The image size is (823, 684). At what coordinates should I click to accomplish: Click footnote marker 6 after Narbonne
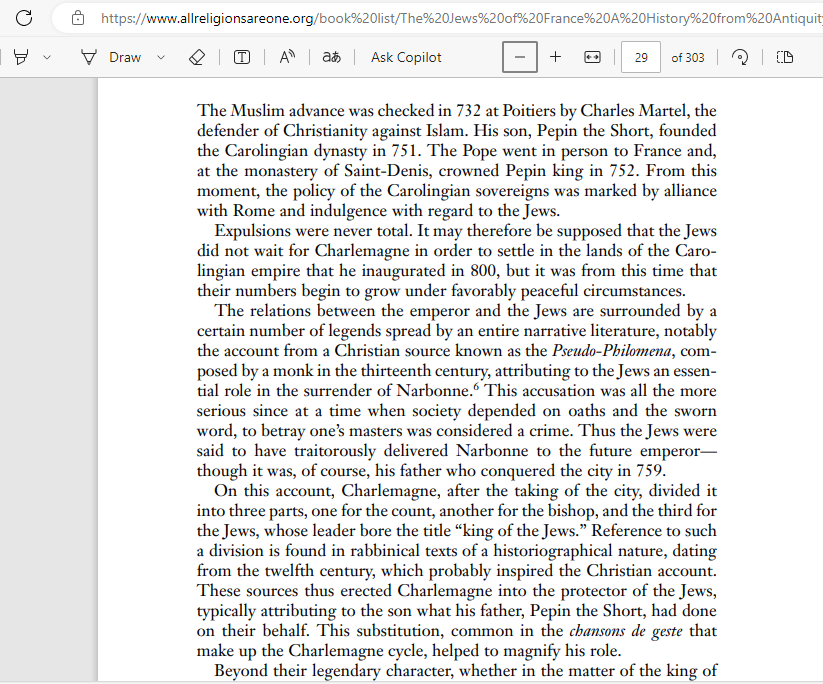coord(477,387)
